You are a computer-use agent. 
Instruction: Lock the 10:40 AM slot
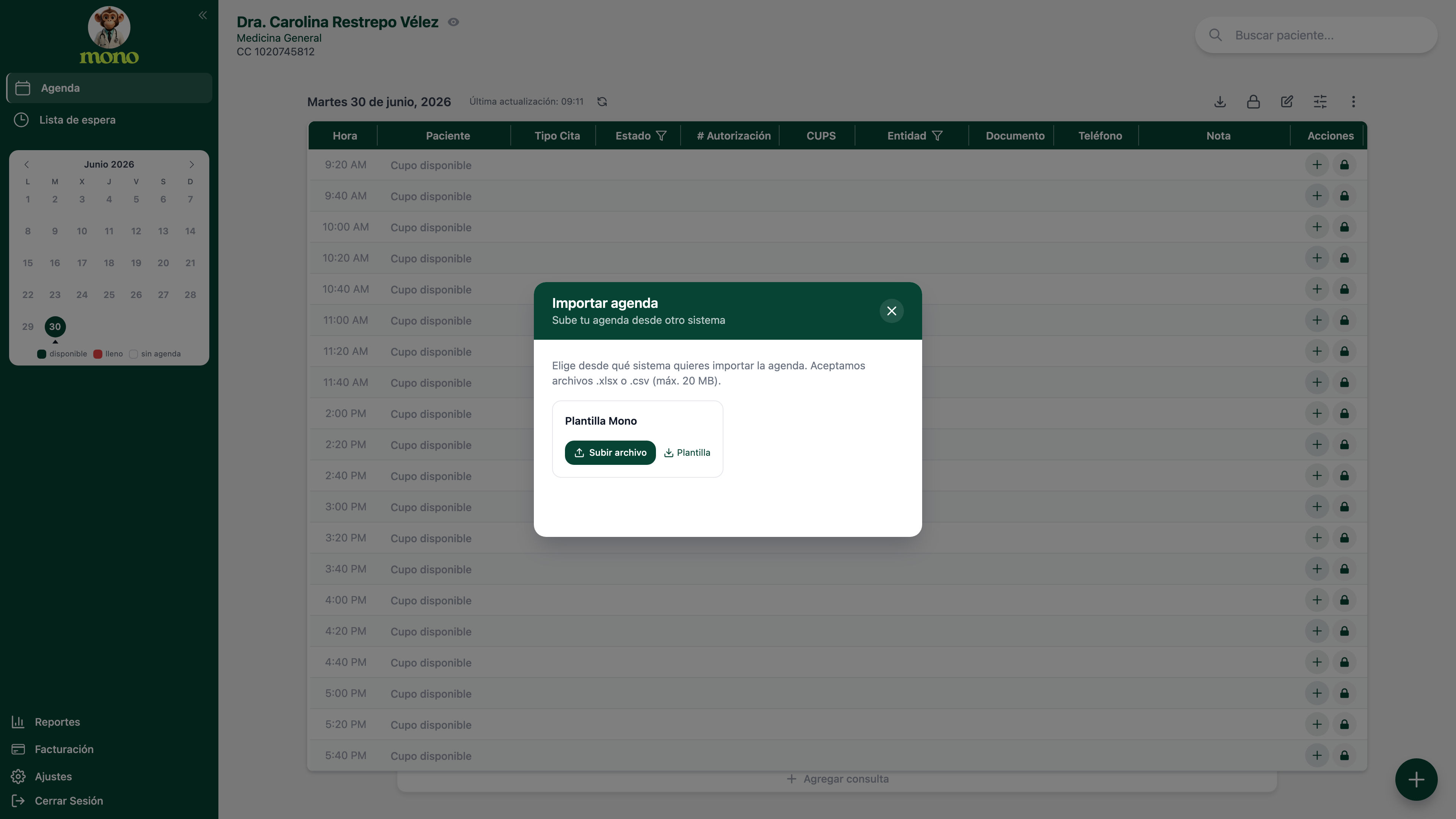[1344, 289]
